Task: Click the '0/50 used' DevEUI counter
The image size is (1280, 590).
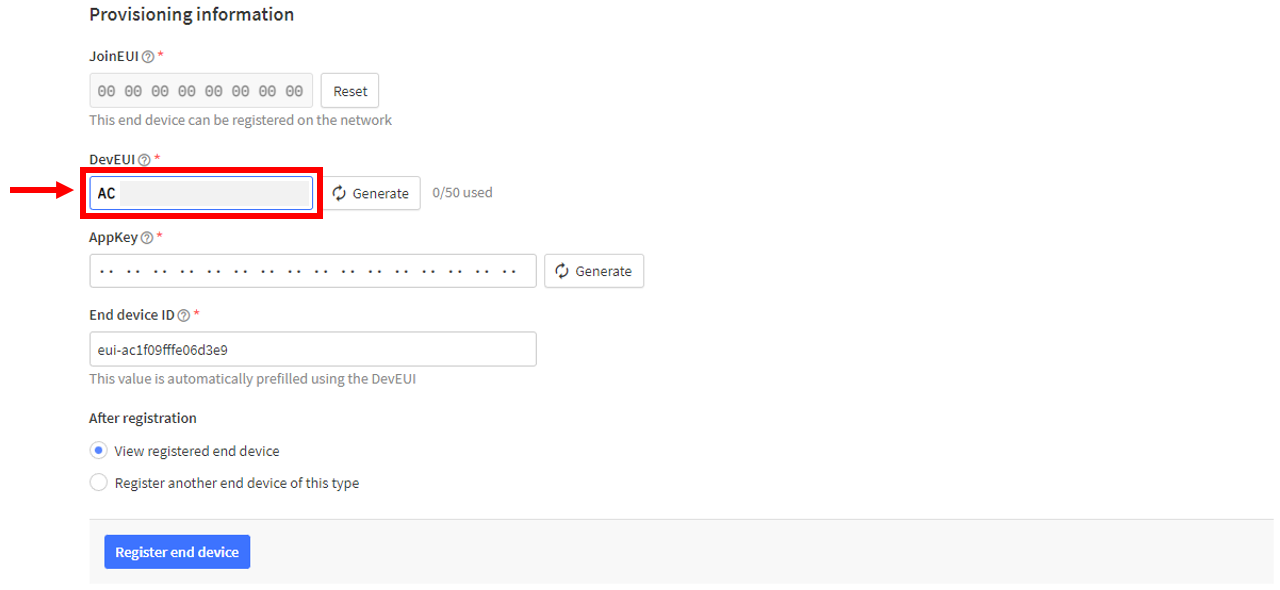Action: [462, 192]
